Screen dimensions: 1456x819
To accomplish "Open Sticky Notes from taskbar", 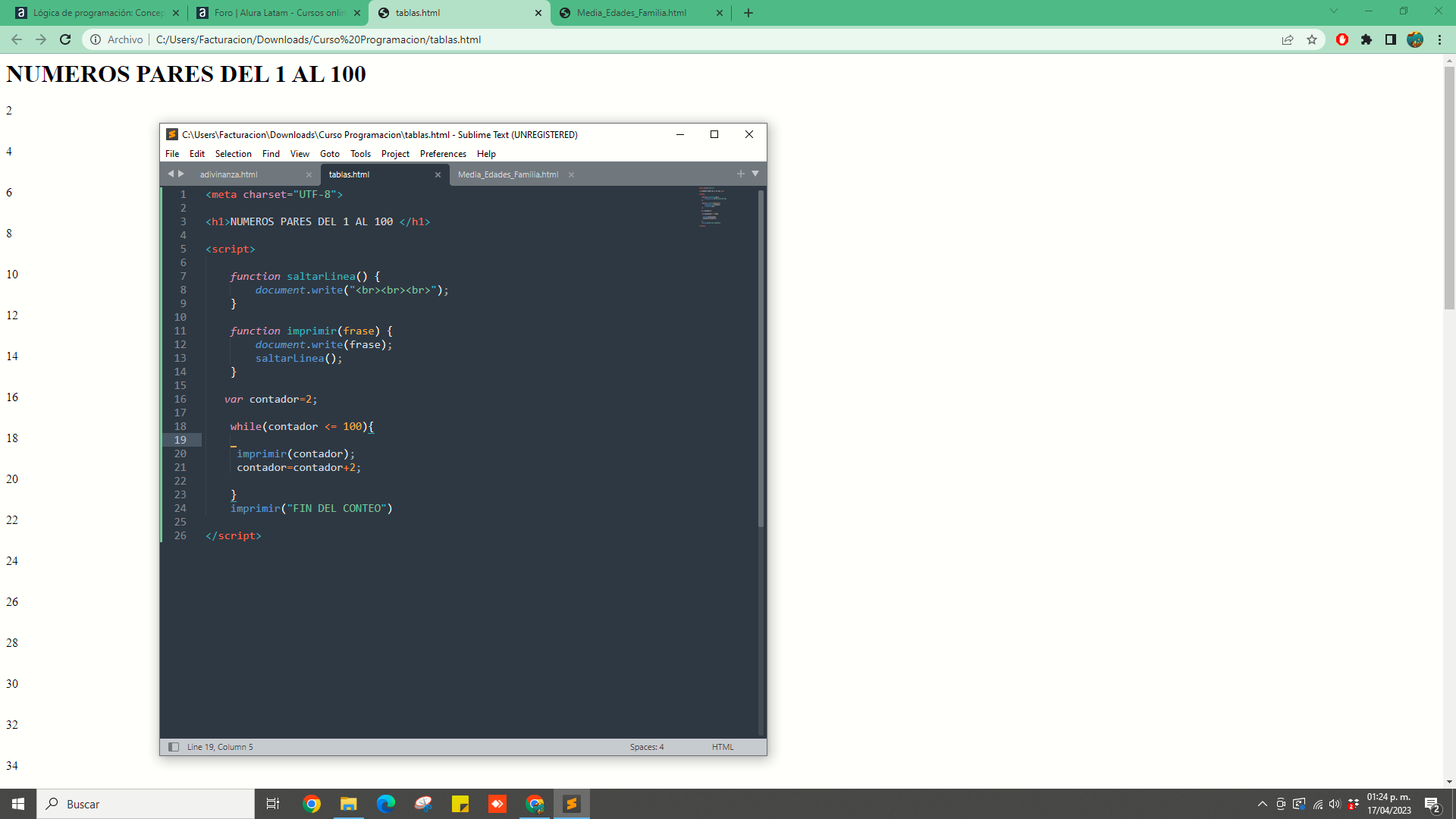I will (x=460, y=804).
